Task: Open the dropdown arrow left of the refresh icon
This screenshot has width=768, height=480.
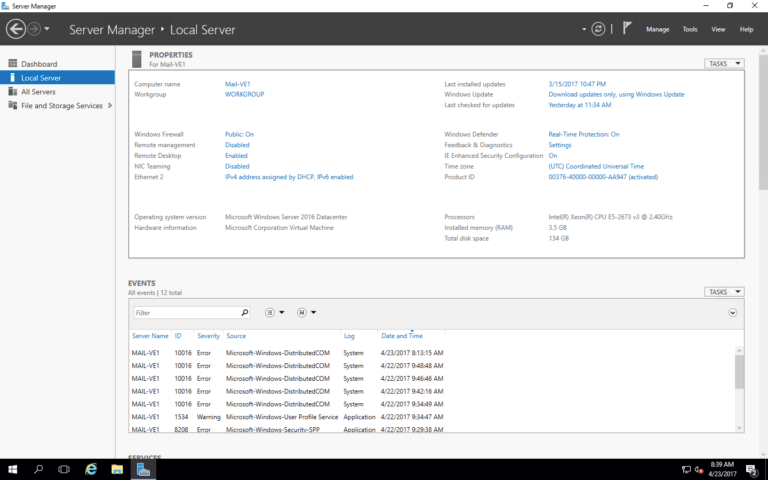Action: [584, 29]
